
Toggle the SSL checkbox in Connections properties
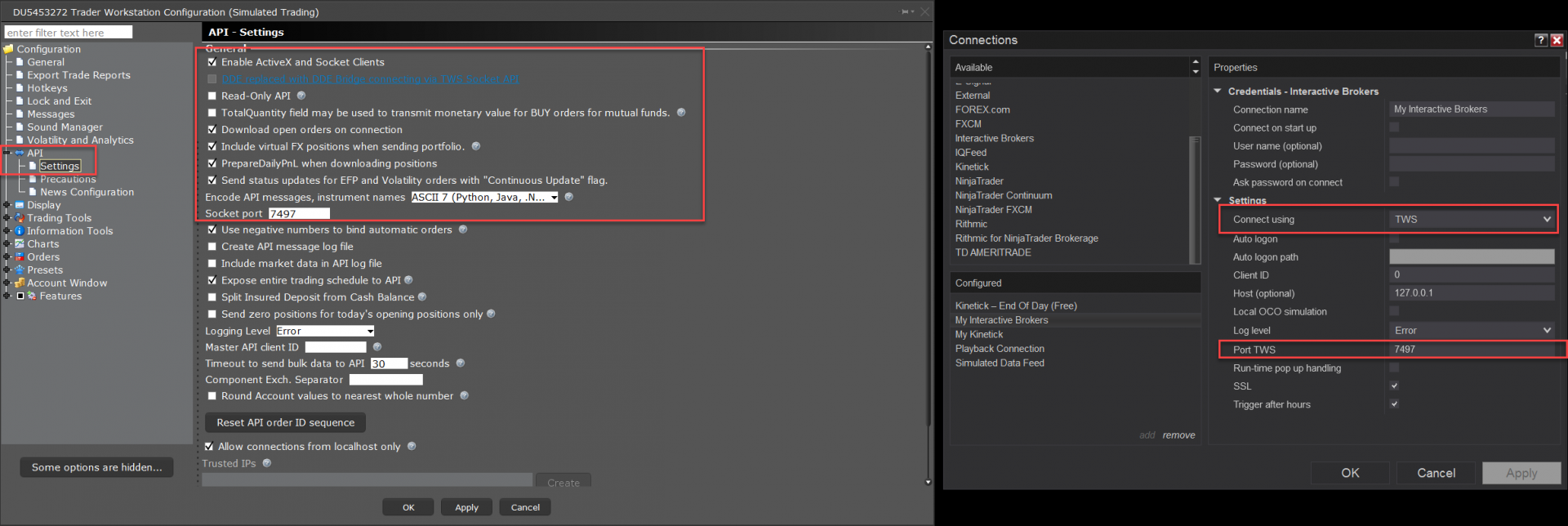click(1395, 386)
